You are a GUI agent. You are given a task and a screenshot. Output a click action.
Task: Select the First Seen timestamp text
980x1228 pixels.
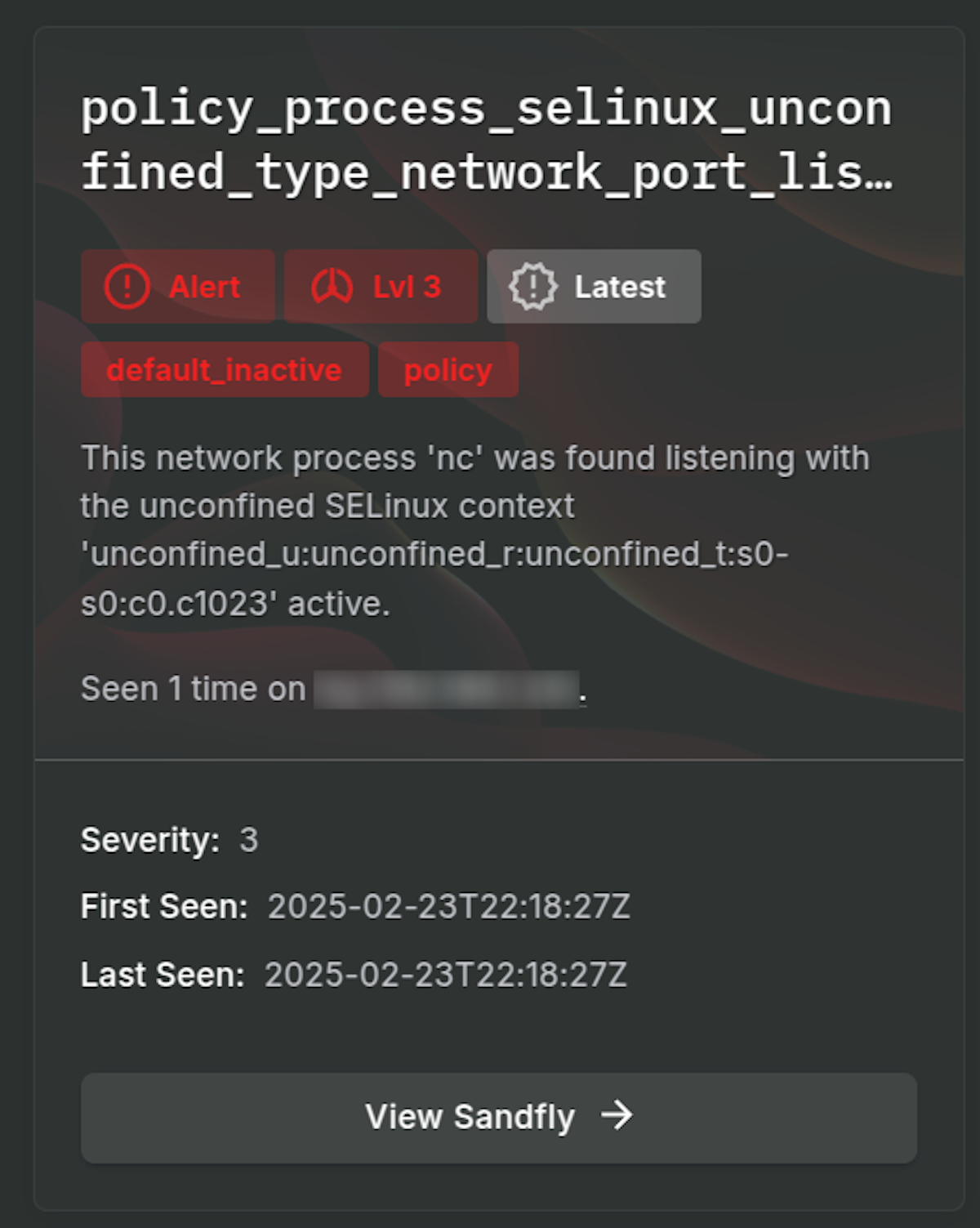[448, 906]
